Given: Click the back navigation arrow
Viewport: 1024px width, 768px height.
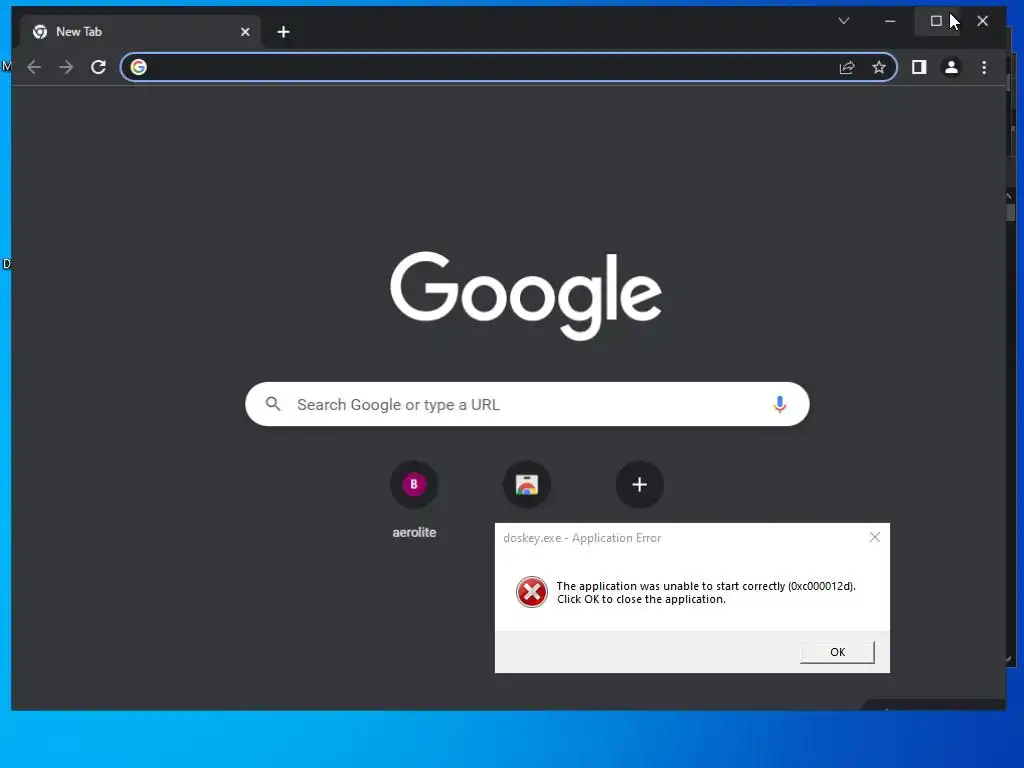Looking at the screenshot, I should (x=34, y=67).
